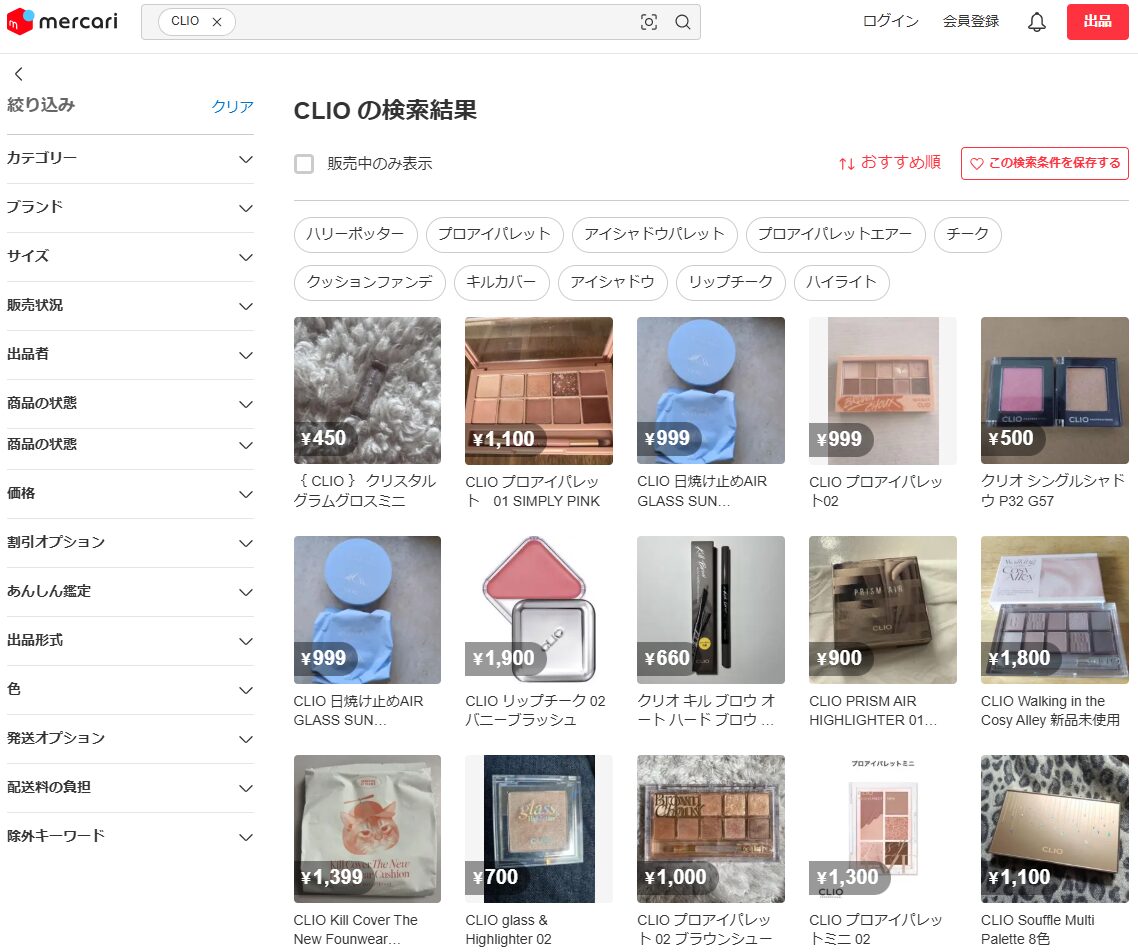Select the アイシャドウパレット keyword chip

(x=655, y=234)
